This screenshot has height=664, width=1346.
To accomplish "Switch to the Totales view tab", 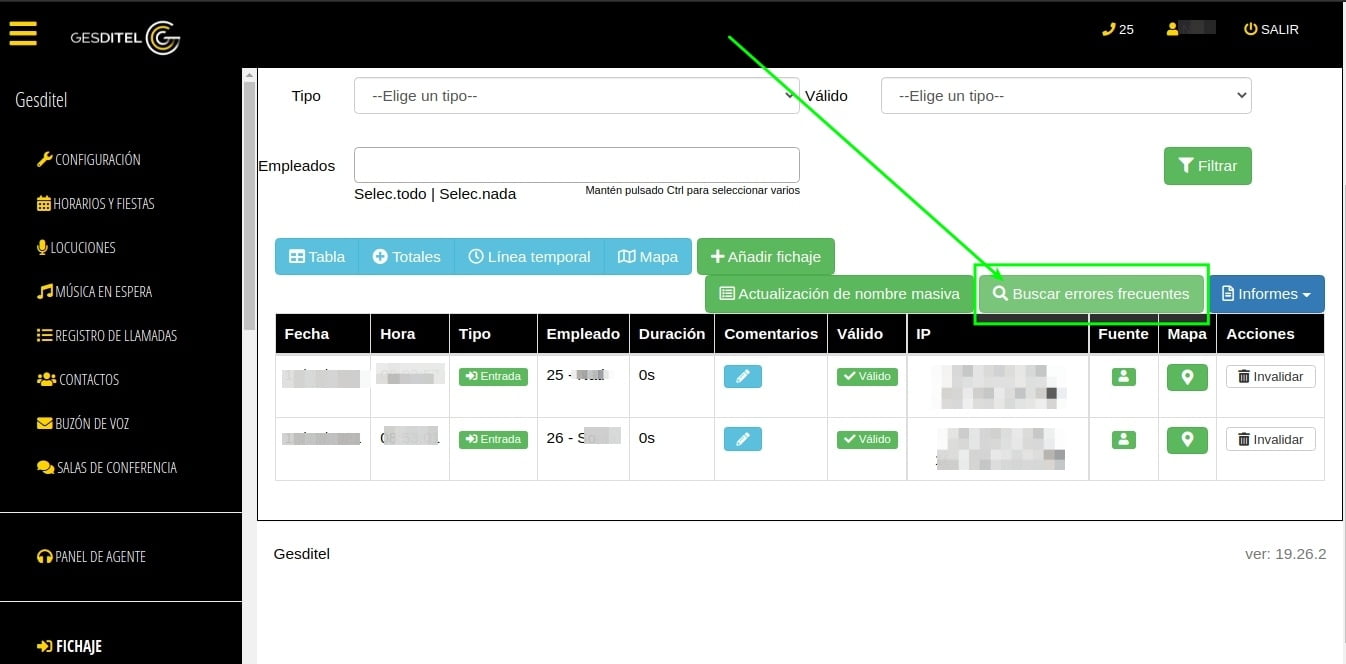I will [x=406, y=257].
